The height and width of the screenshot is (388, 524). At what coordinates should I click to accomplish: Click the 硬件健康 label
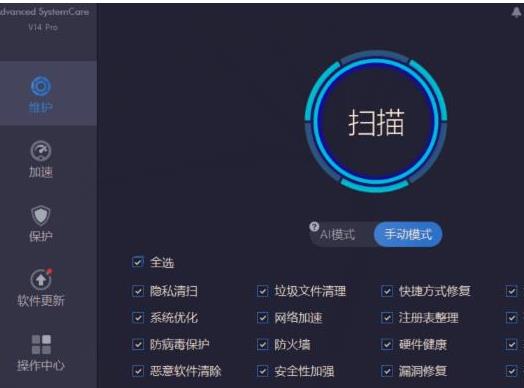(423, 344)
